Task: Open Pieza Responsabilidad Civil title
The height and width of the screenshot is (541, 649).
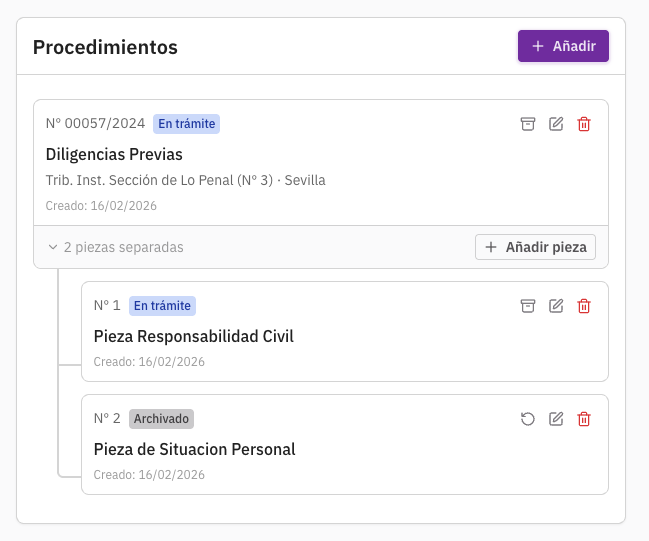Action: (193, 336)
